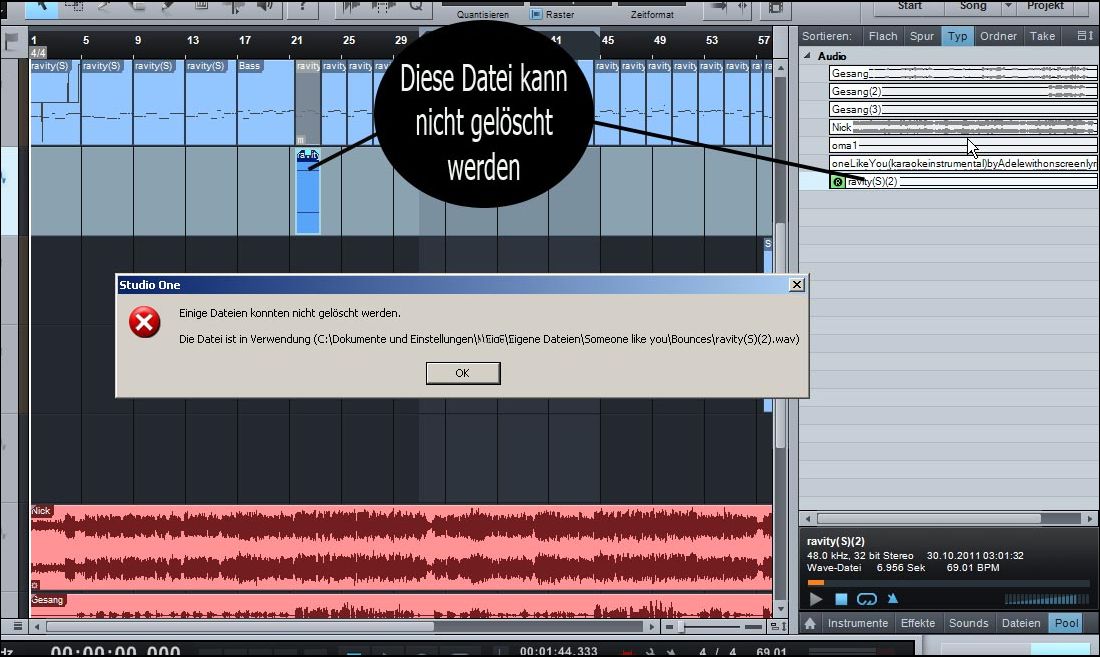Open the Zeitformat dropdown
Viewport: 1100px width, 657px height.
652,14
